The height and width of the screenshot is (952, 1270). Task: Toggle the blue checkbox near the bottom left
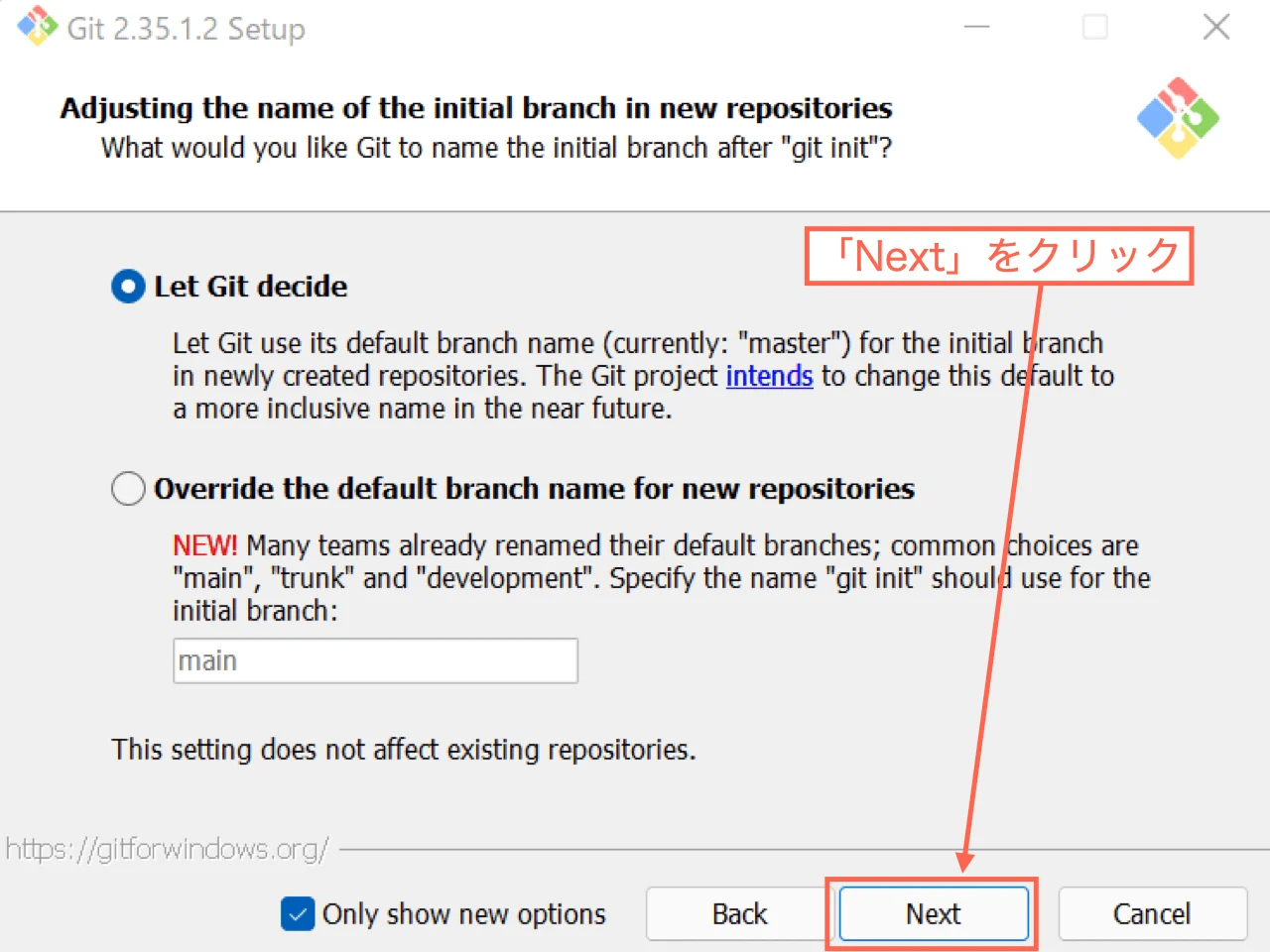pos(297,913)
